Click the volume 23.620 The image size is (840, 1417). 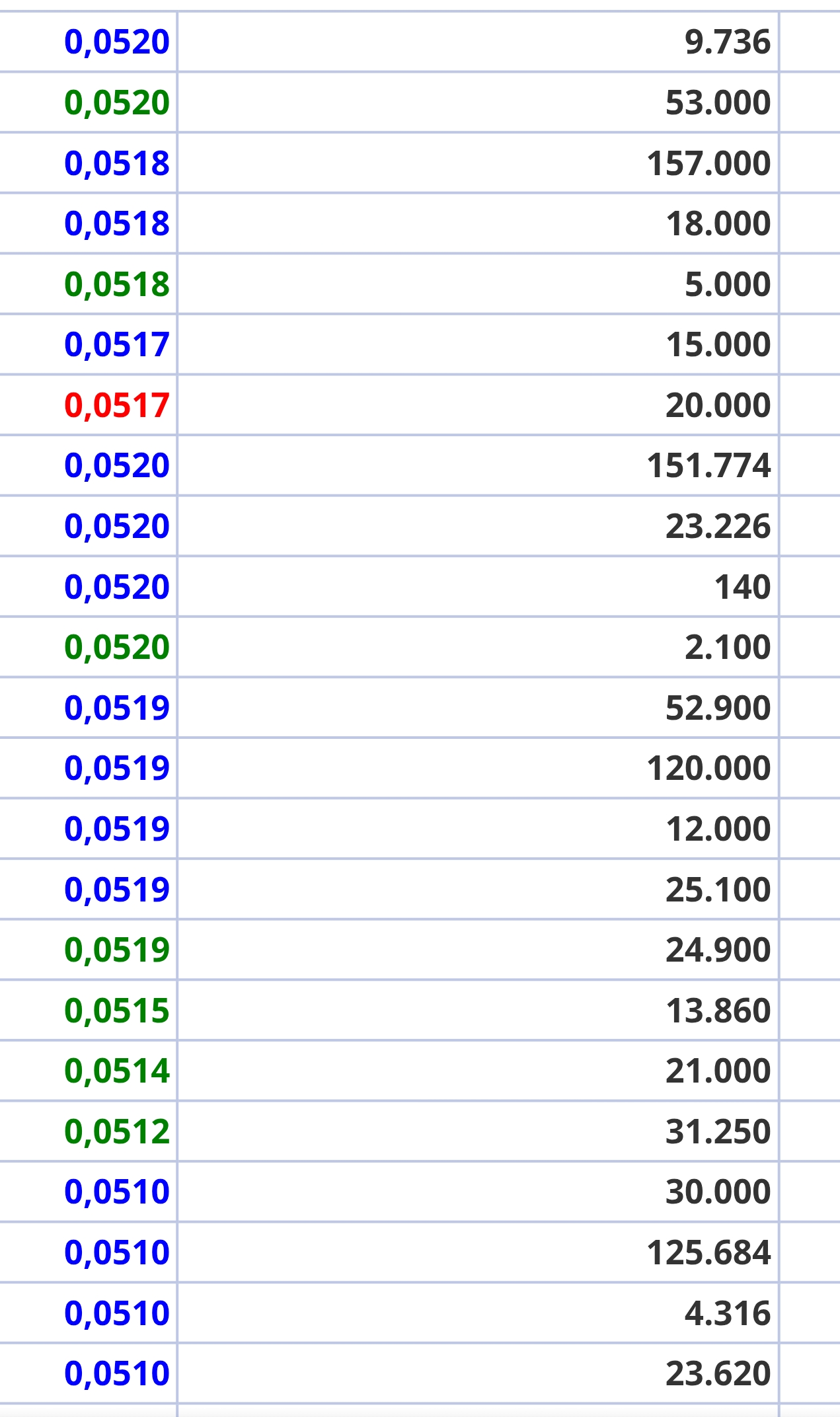click(x=718, y=1374)
